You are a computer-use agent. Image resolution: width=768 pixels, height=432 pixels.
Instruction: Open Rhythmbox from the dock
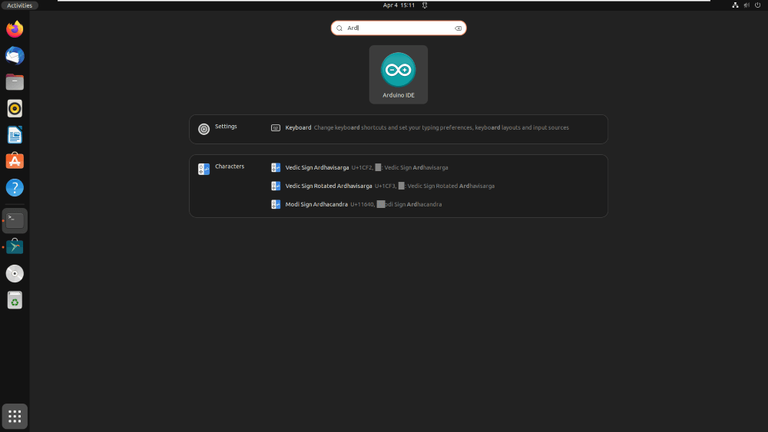[15, 109]
